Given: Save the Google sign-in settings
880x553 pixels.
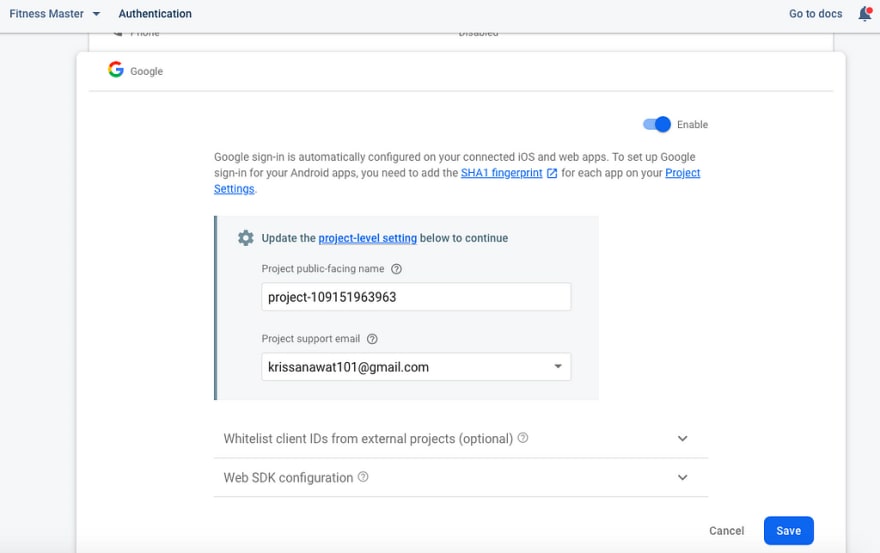Looking at the screenshot, I should coord(789,531).
